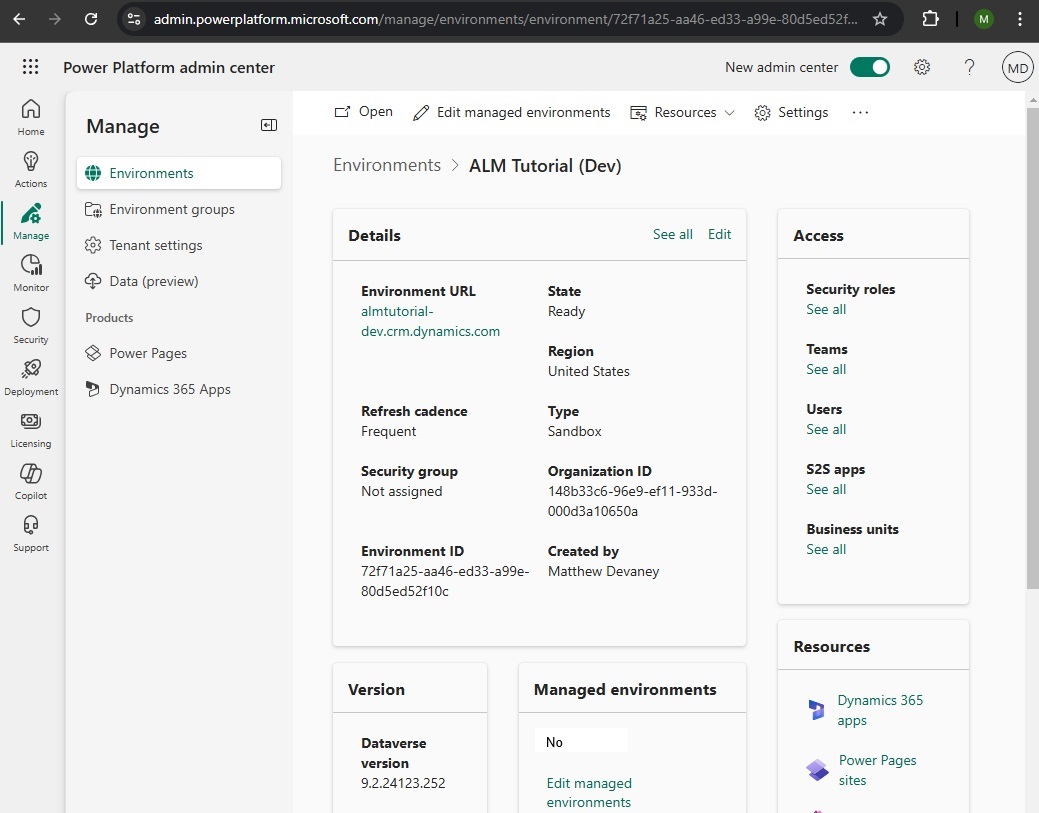Open help question mark icon
1039x813 pixels.
(x=969, y=67)
